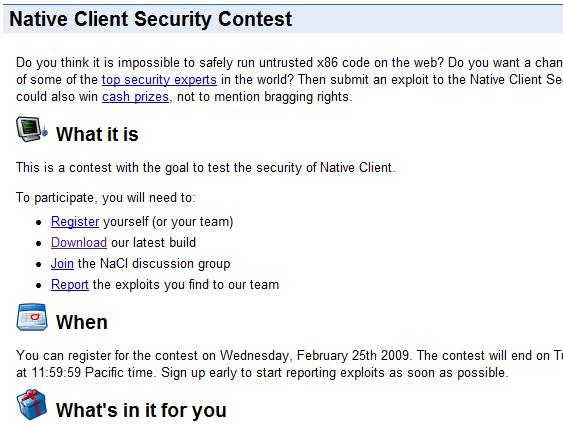Click the date text February 25th 2009
The image size is (563, 425).
click(x=353, y=355)
